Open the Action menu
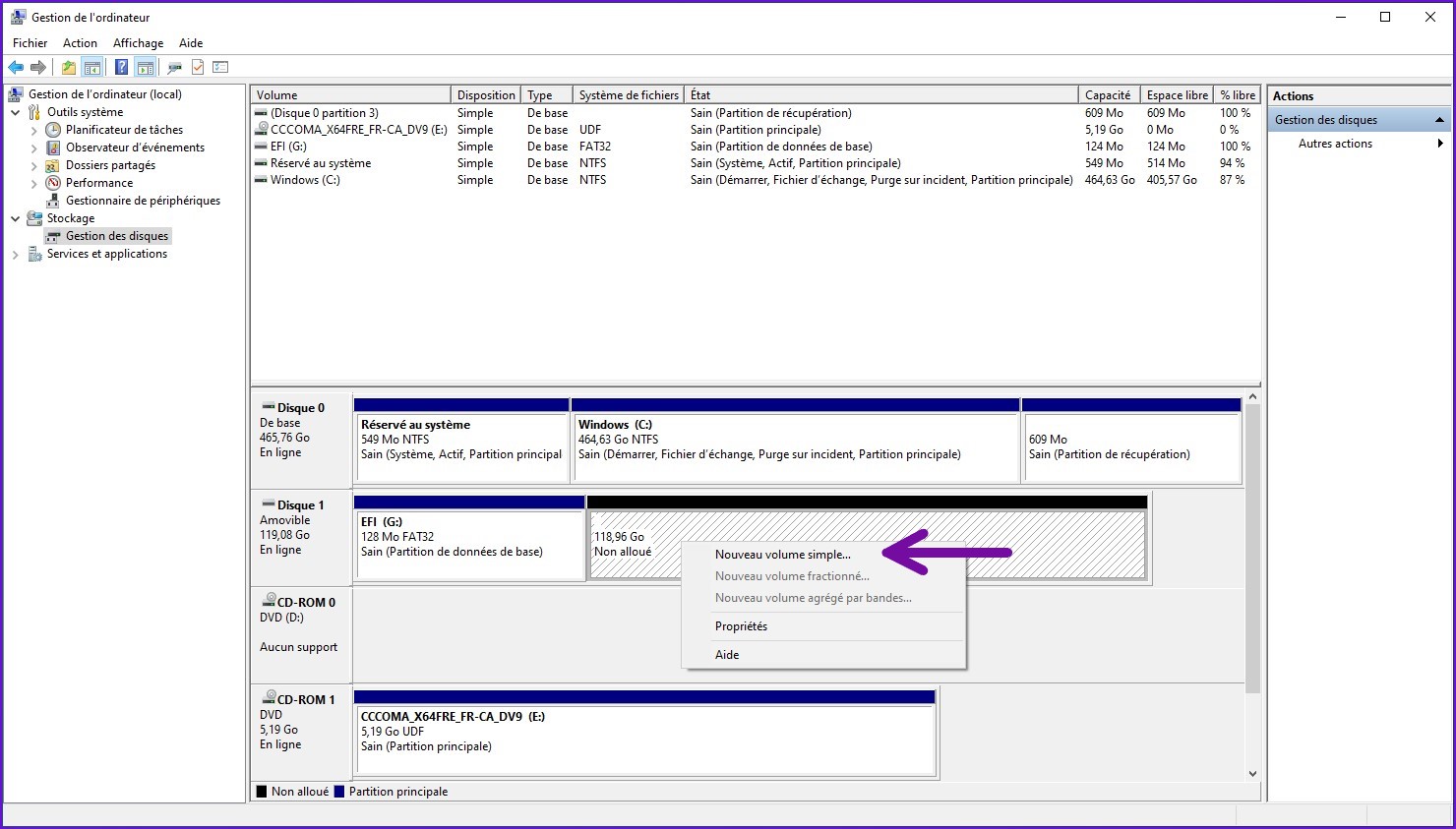Viewport: 1456px width, 829px height. coord(80,43)
